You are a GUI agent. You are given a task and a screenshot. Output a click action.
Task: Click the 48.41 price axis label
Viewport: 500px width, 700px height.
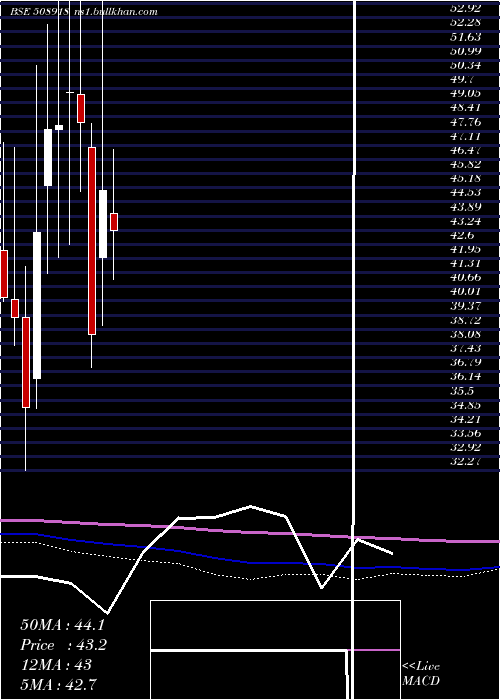[x=466, y=108]
